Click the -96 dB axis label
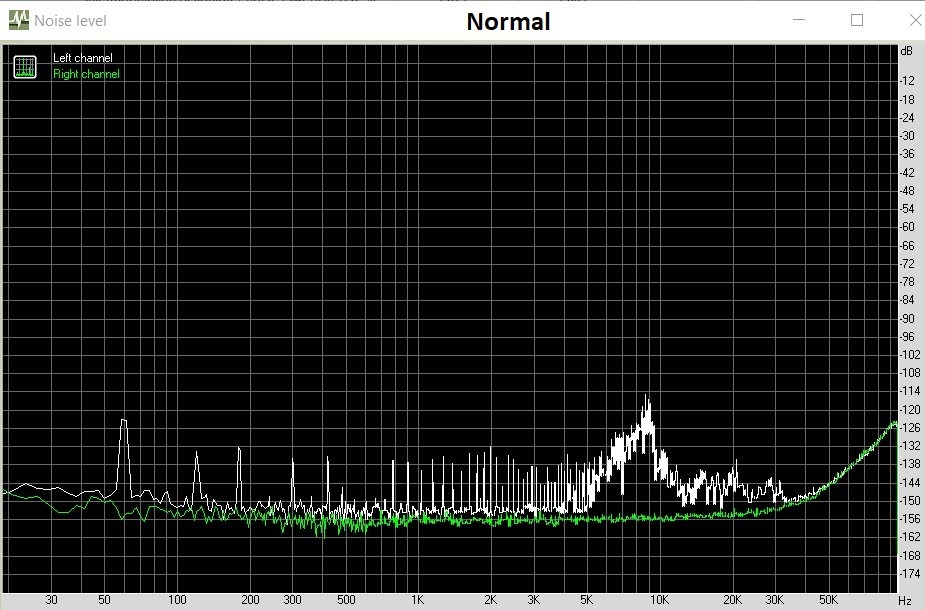This screenshot has width=925, height=610. pos(908,336)
